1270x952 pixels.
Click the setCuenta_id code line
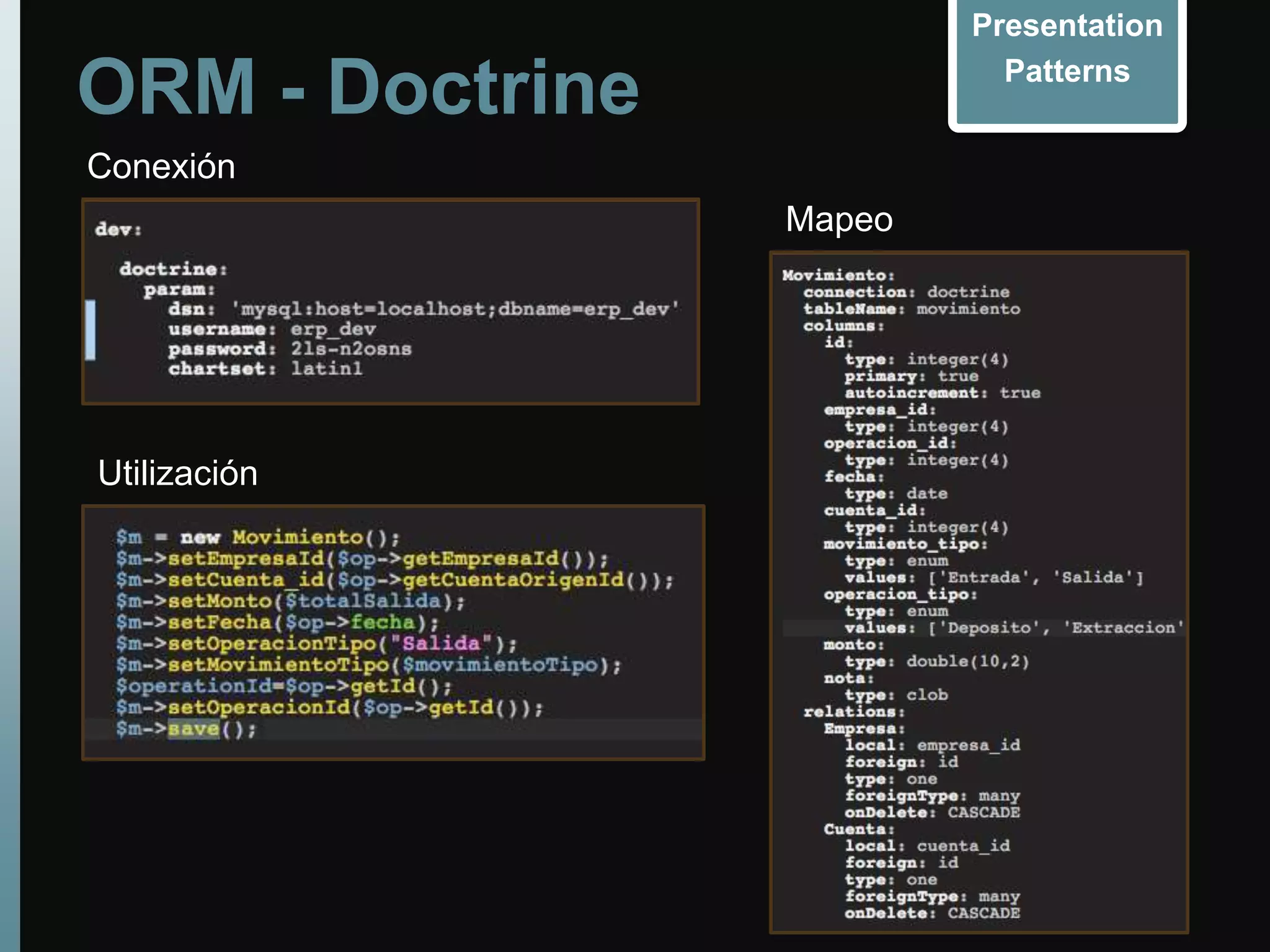click(394, 580)
